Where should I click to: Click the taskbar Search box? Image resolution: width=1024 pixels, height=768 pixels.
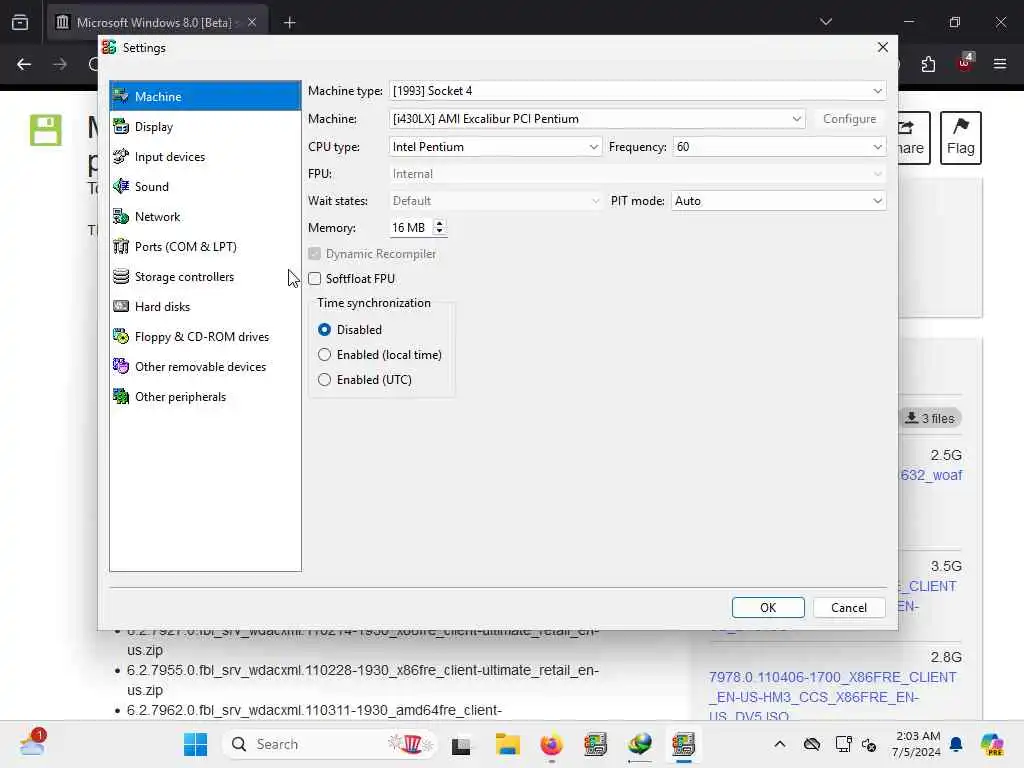tap(330, 744)
